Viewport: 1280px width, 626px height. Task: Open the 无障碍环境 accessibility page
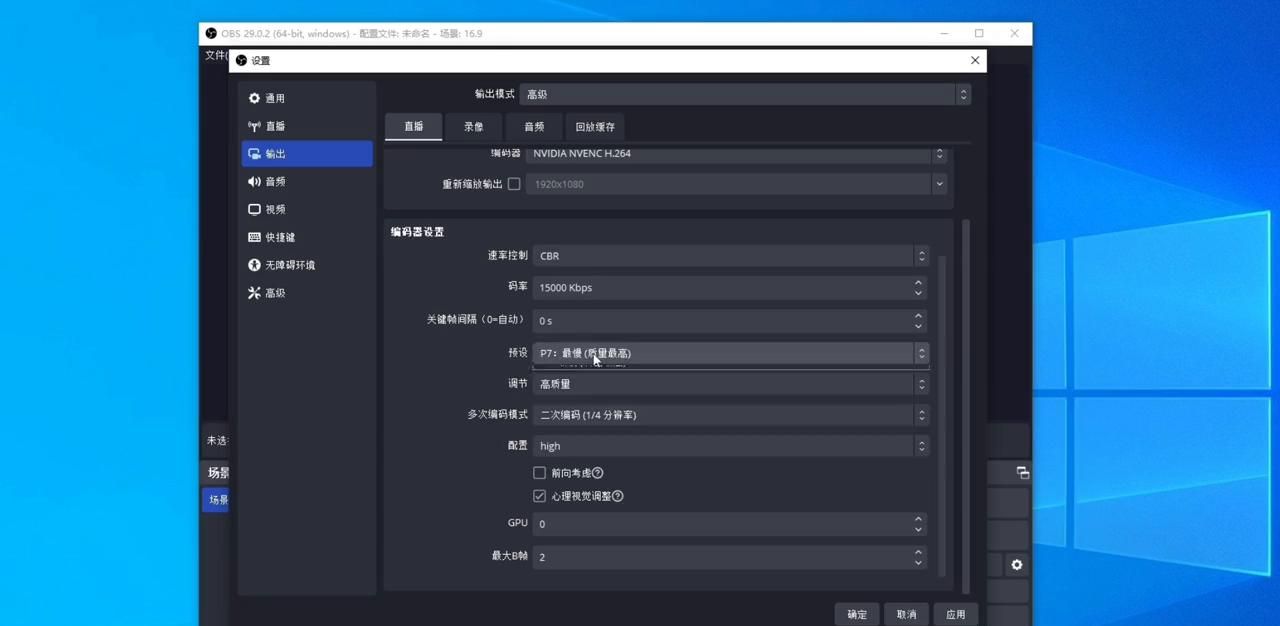pyautogui.click(x=307, y=265)
